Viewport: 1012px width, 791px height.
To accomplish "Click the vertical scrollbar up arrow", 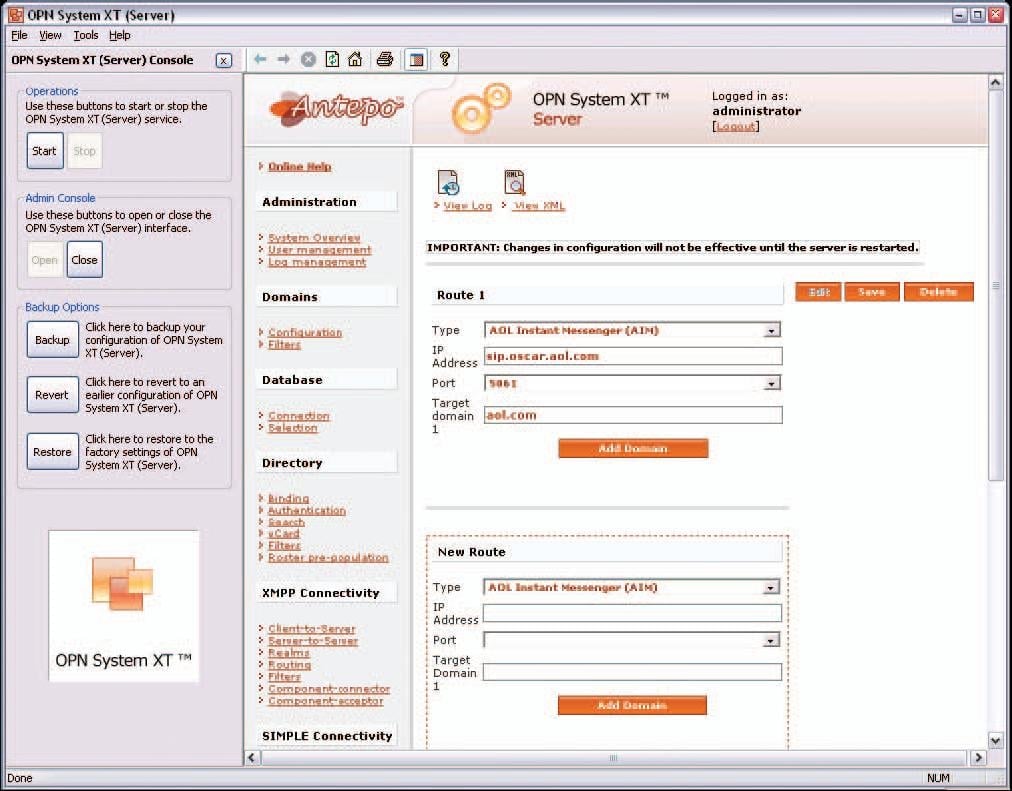I will click(x=995, y=83).
